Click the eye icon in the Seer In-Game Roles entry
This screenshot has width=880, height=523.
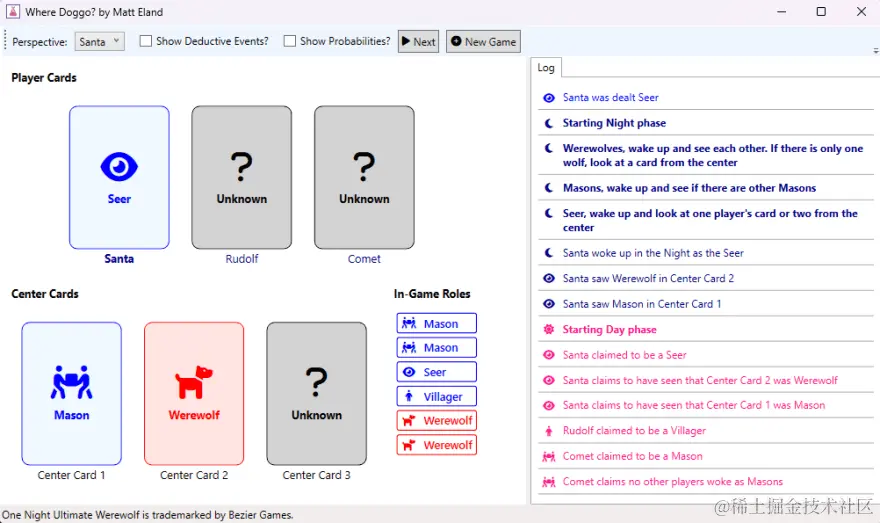409,372
